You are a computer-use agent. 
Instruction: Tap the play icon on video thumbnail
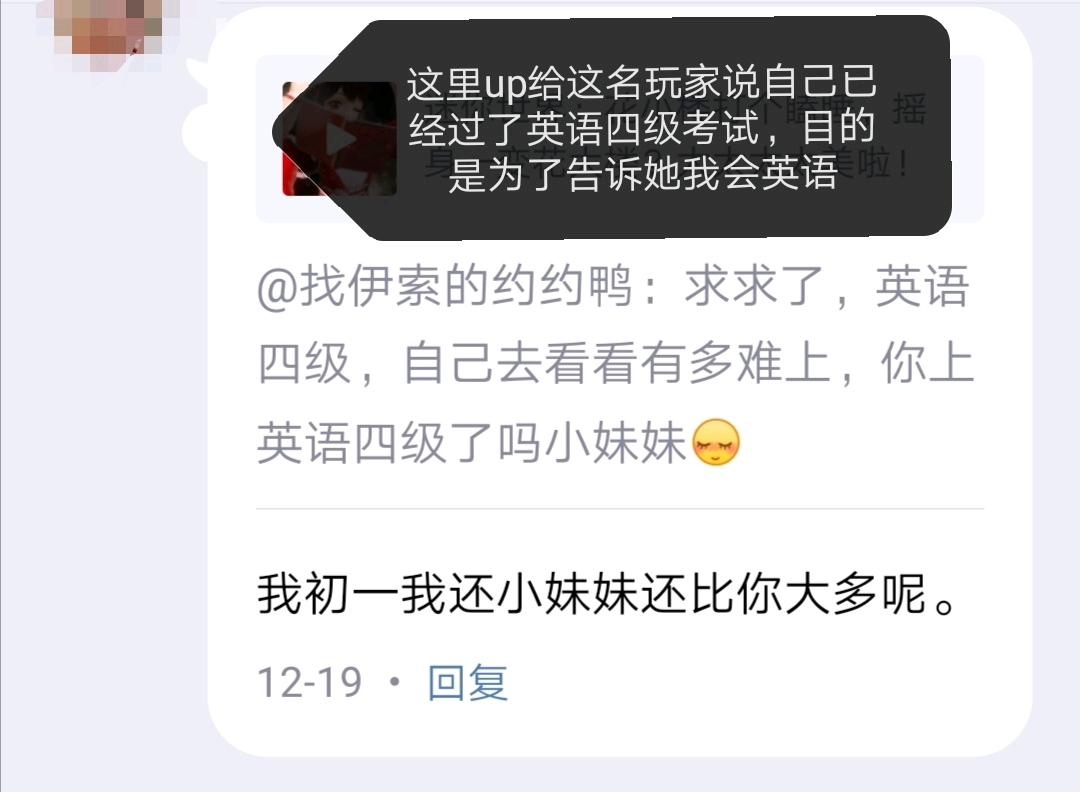tap(339, 139)
